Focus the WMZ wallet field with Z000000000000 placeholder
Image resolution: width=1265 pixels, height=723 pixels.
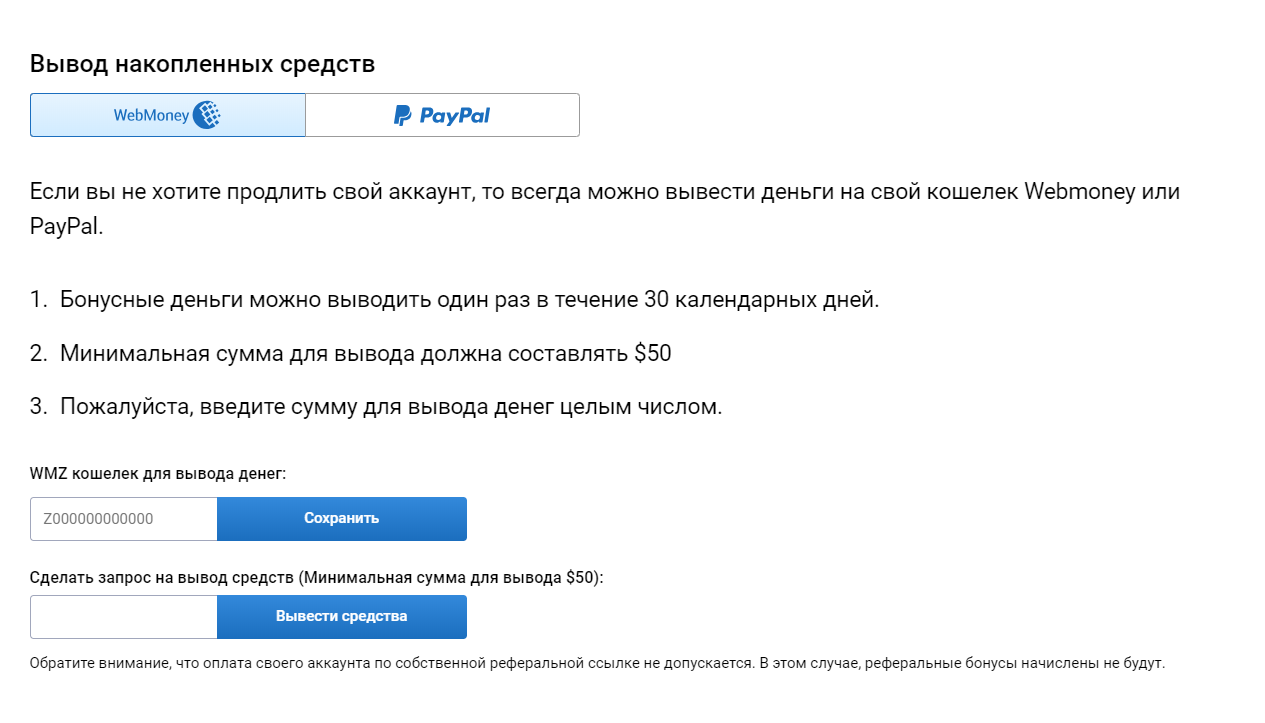pos(124,519)
